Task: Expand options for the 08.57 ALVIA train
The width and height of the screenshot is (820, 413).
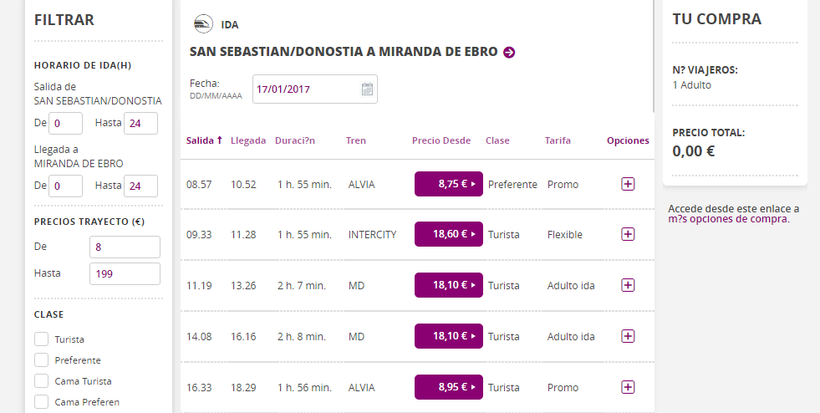Action: [x=628, y=184]
